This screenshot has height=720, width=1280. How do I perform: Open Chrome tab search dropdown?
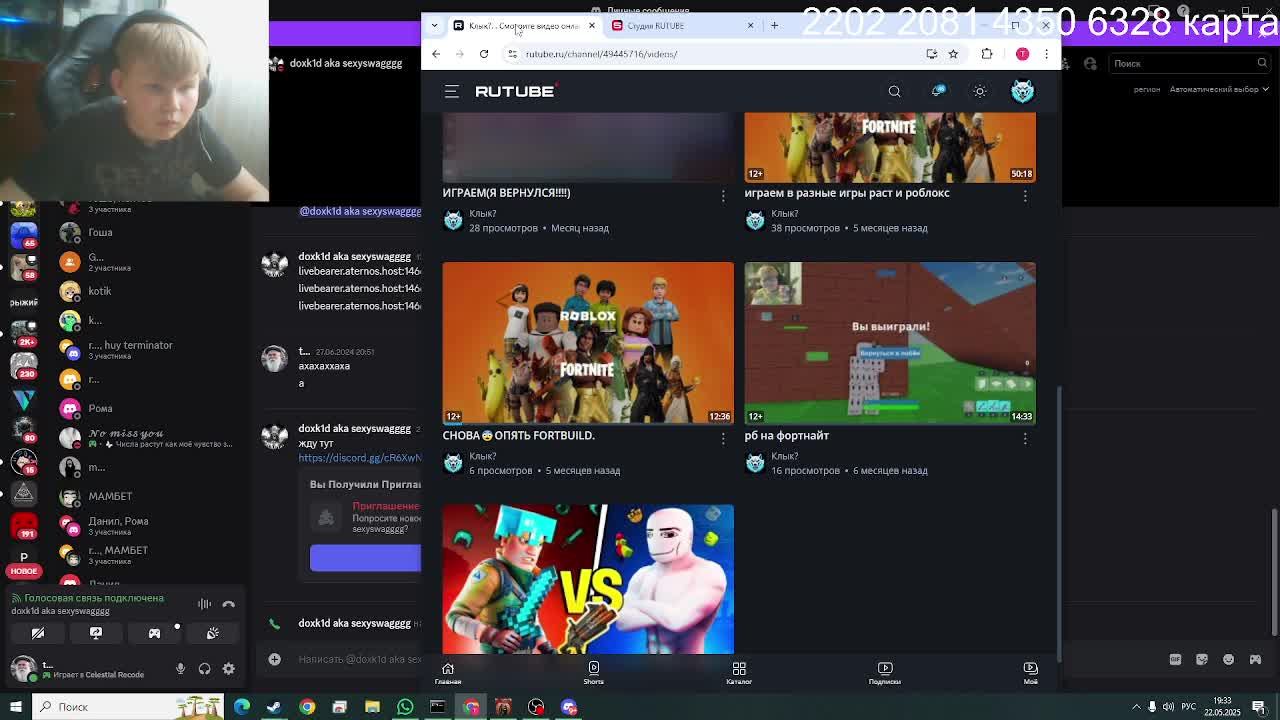(x=434, y=25)
